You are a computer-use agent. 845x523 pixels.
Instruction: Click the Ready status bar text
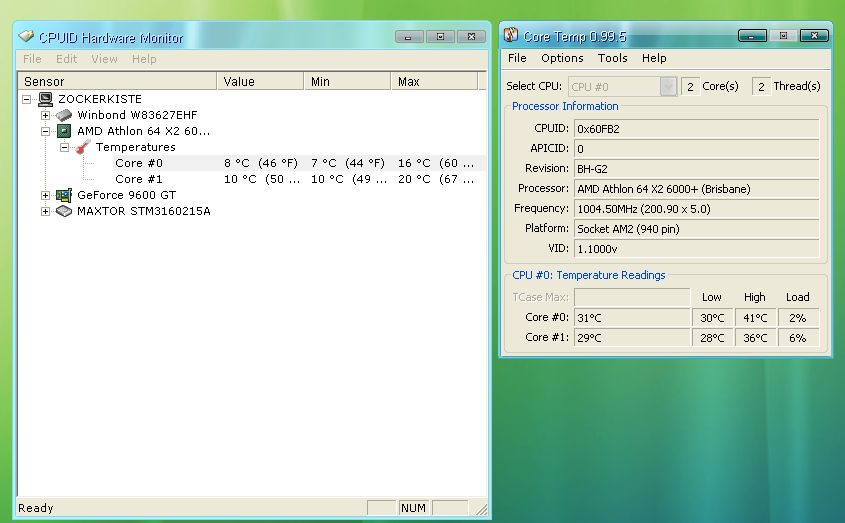[x=36, y=508]
